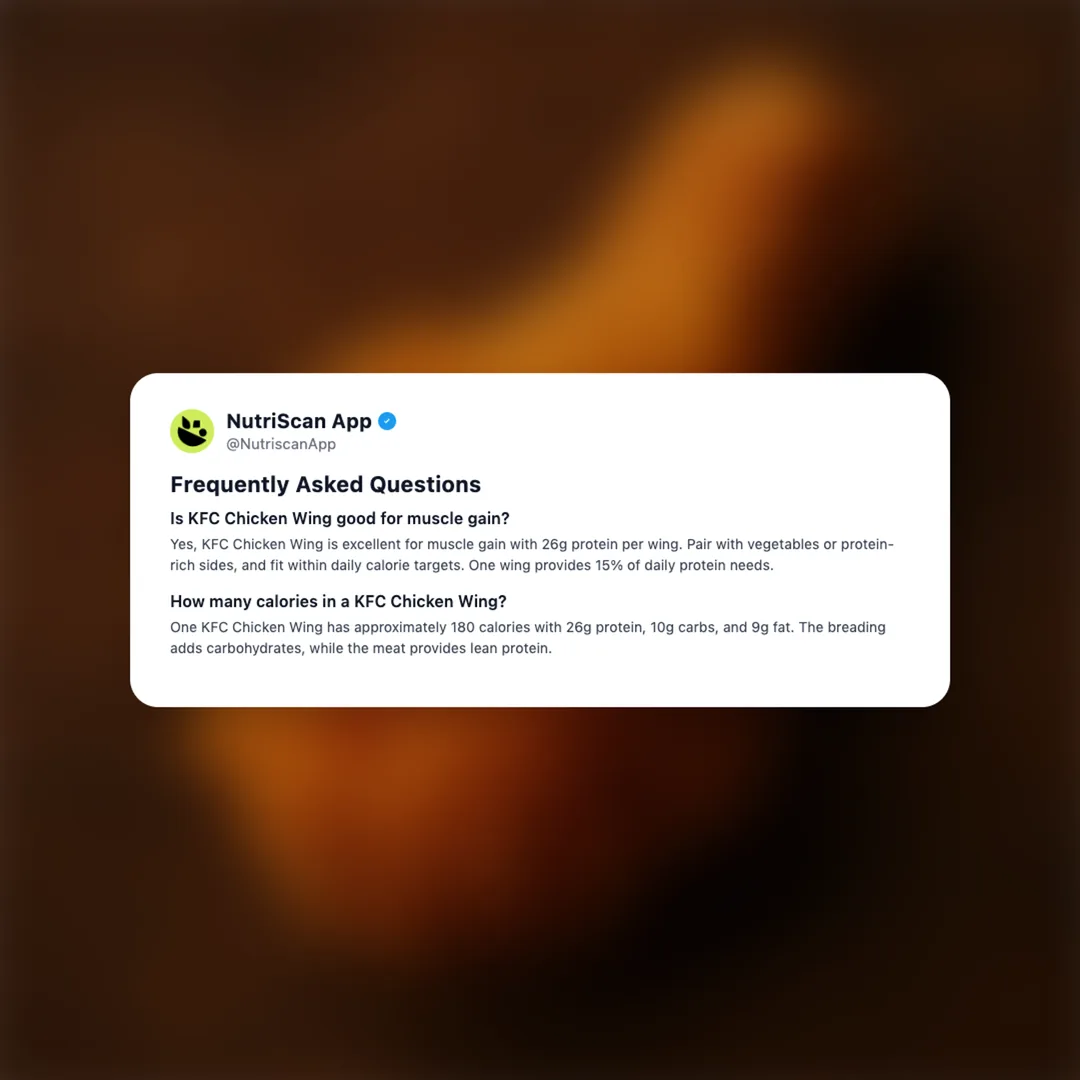Click answer text starting 'Yes, KFC Chicken Wing'
Screen dimensions: 1080x1080
[532, 554]
